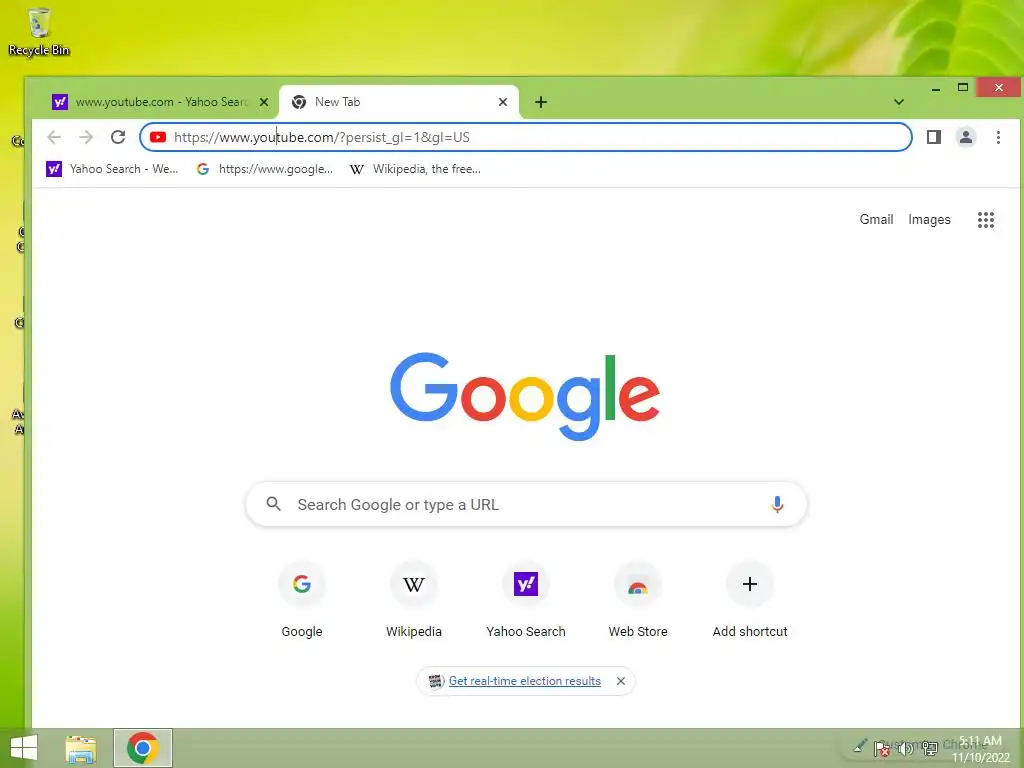Open the Web Store shortcut tile
This screenshot has width=1024, height=768.
coord(638,600)
